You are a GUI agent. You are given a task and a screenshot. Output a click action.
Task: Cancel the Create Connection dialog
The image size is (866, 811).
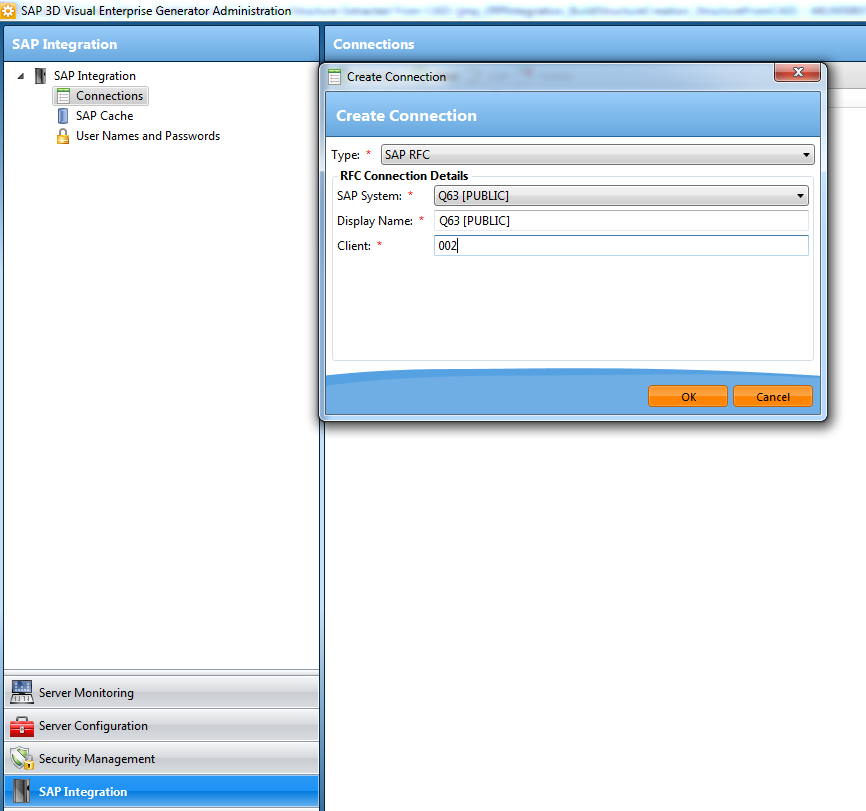pos(773,397)
